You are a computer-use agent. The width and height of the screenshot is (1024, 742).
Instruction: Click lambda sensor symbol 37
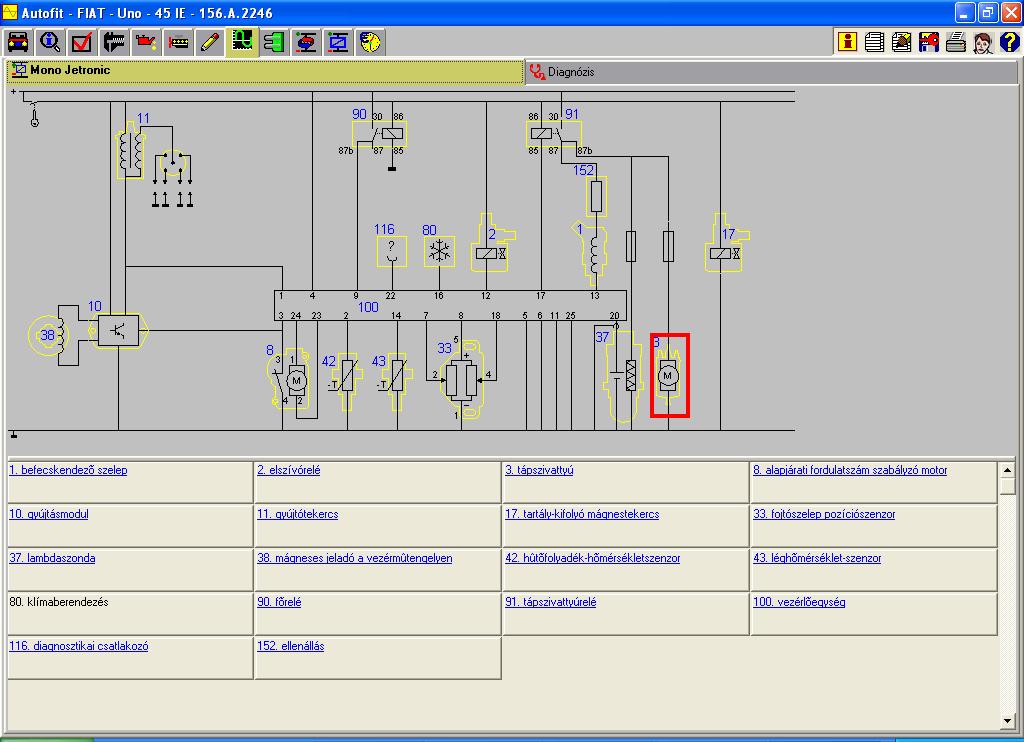click(x=622, y=376)
